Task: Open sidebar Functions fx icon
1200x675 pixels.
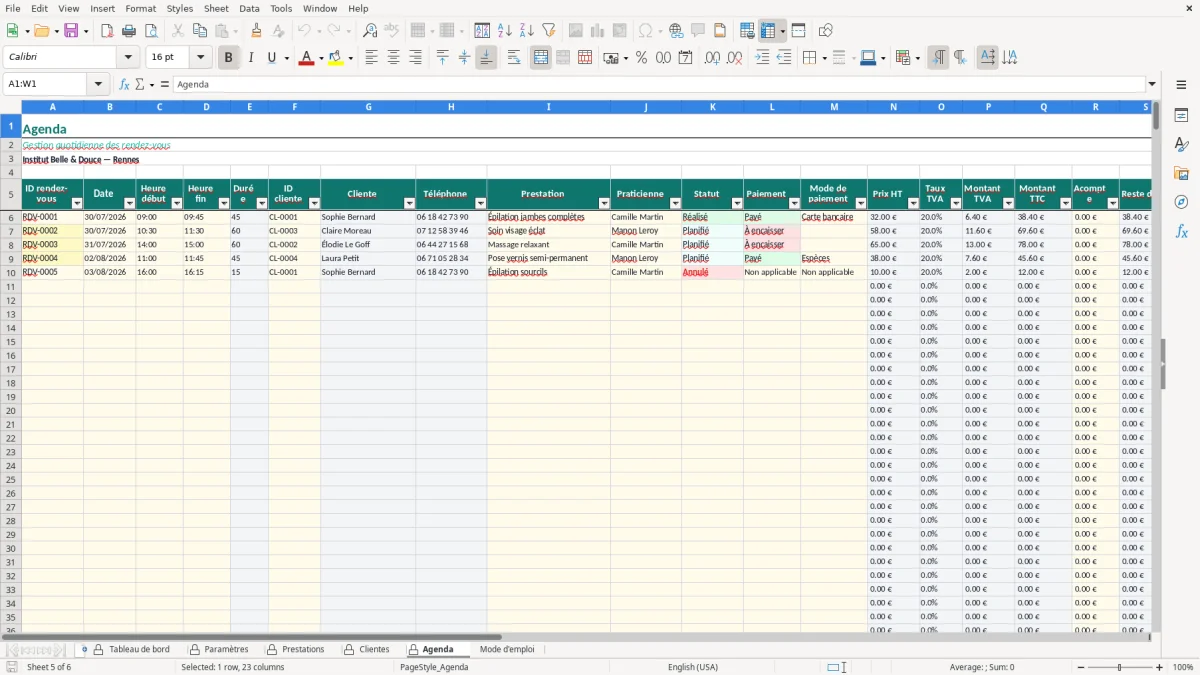Action: pos(1181,231)
